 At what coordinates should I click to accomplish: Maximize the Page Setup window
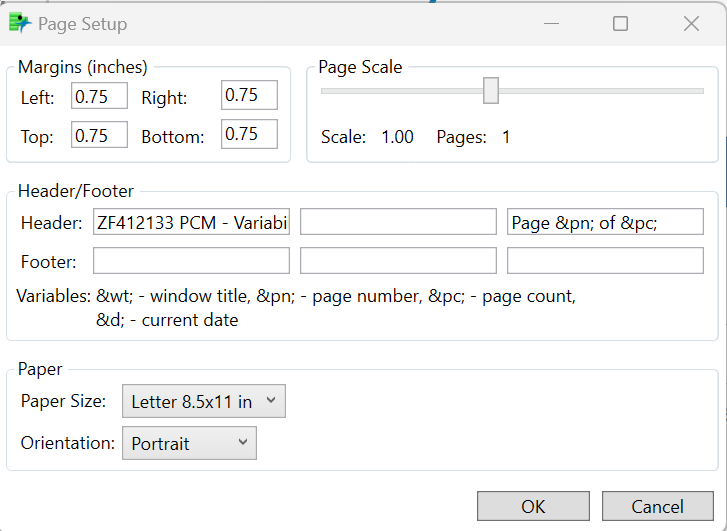click(621, 23)
